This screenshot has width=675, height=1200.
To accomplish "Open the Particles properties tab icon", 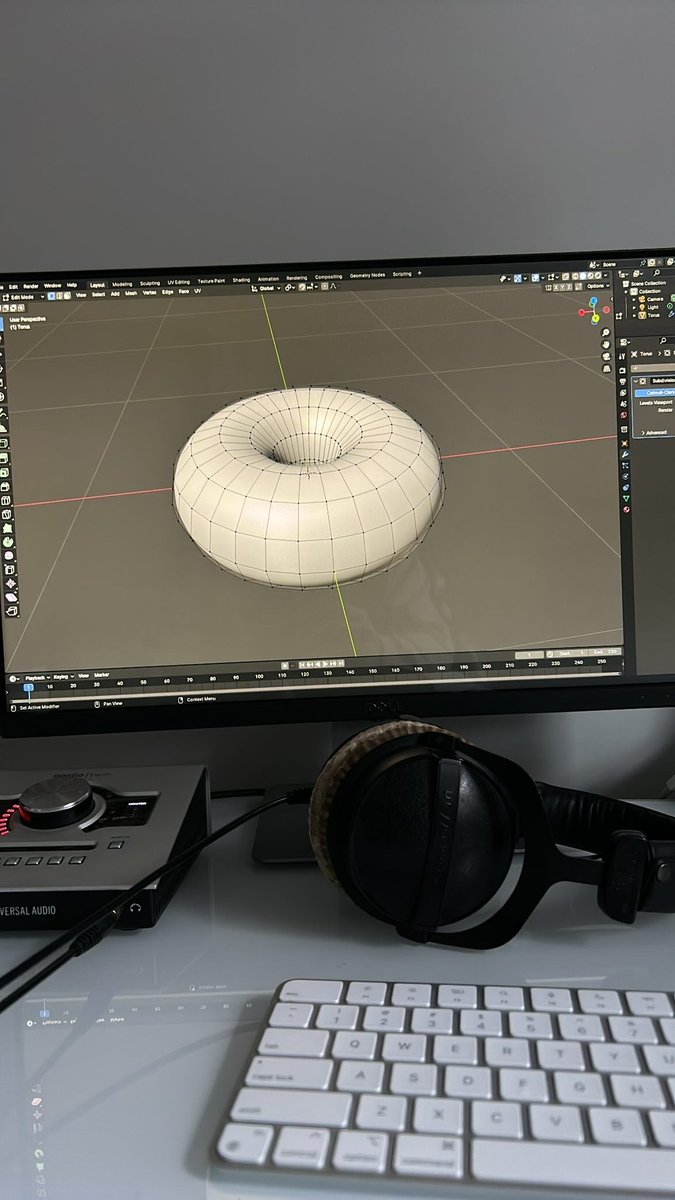I will (x=625, y=465).
